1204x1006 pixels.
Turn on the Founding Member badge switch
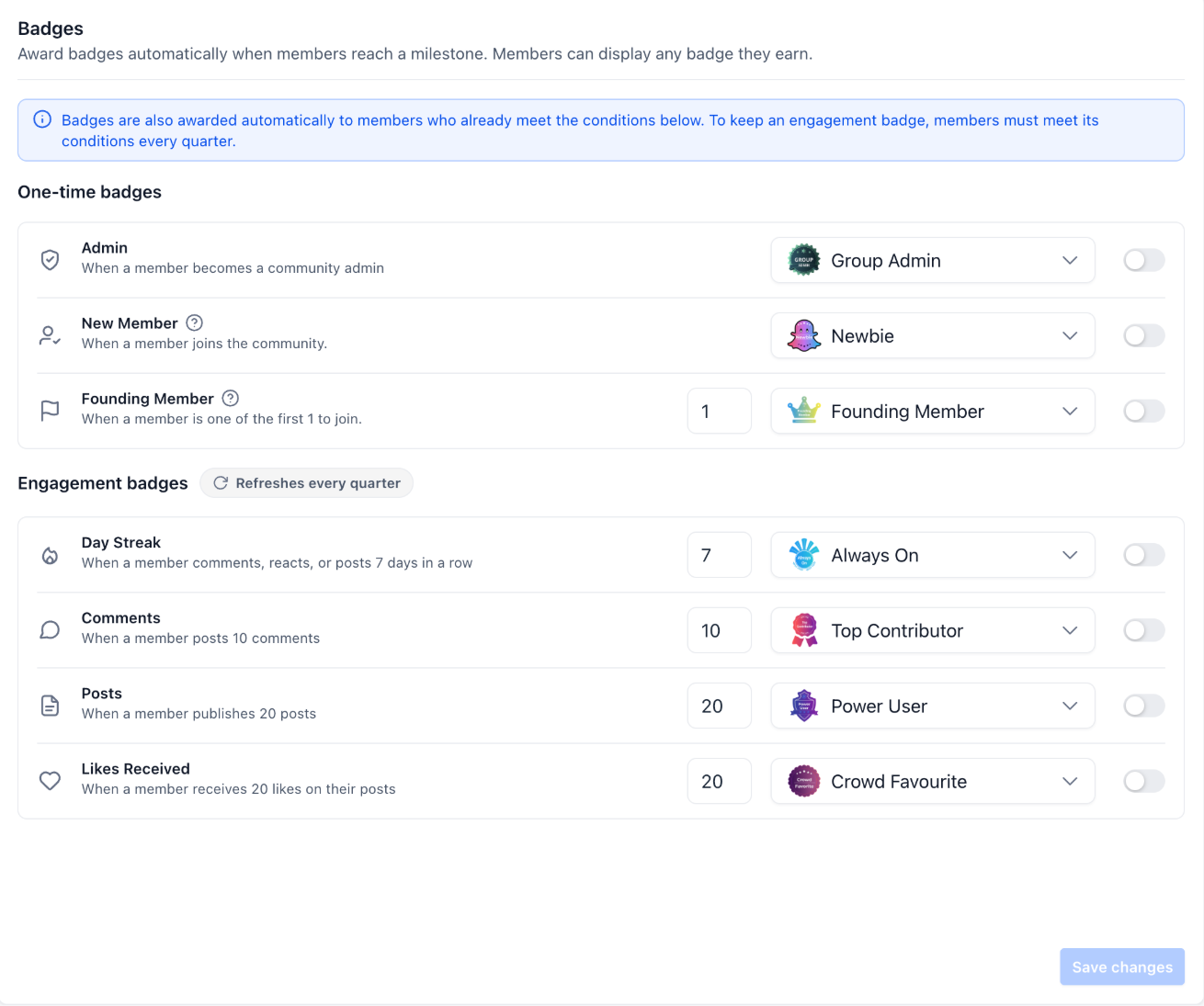(x=1144, y=411)
